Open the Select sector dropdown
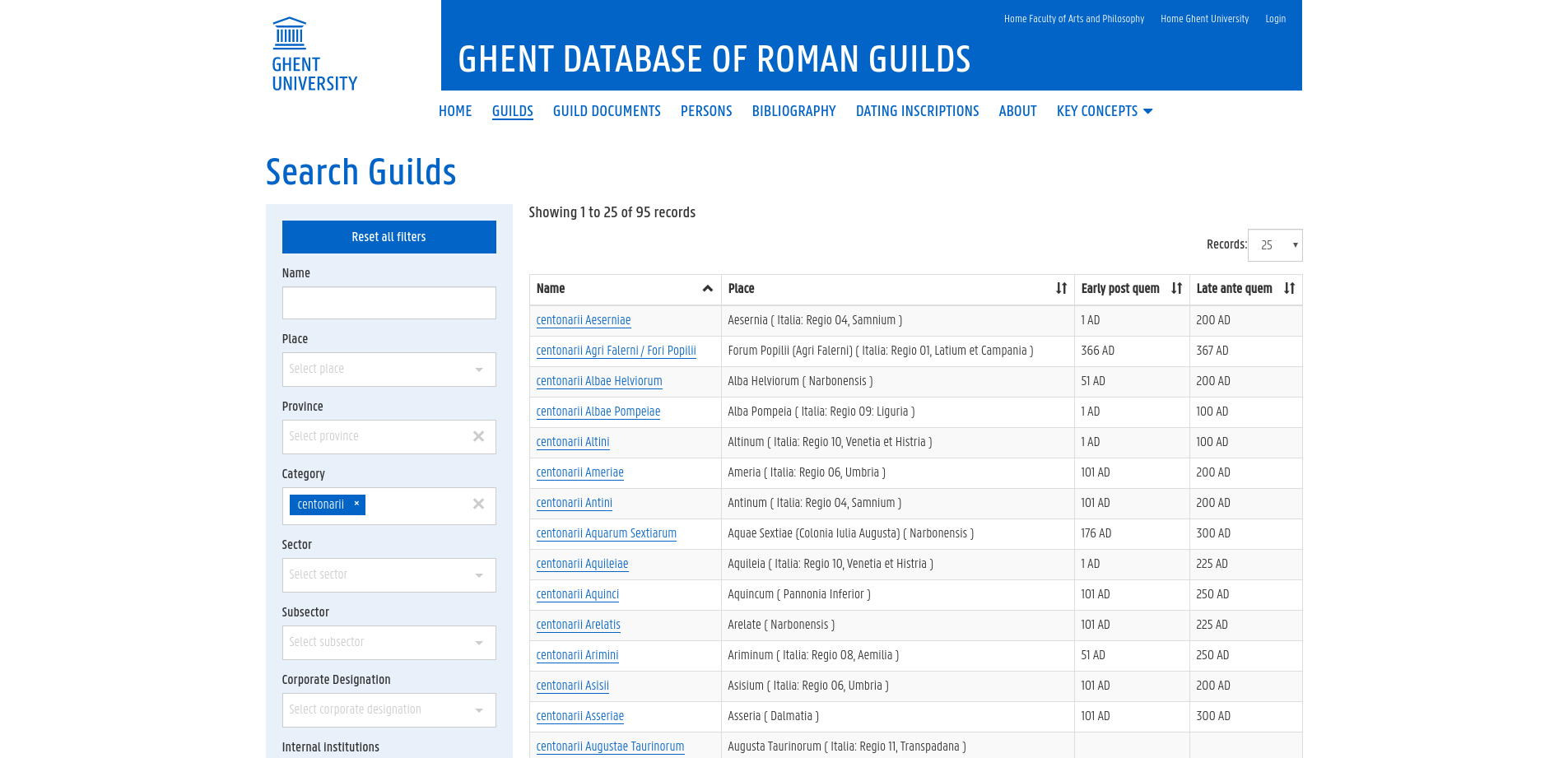The width and height of the screenshot is (1568, 758). (389, 575)
